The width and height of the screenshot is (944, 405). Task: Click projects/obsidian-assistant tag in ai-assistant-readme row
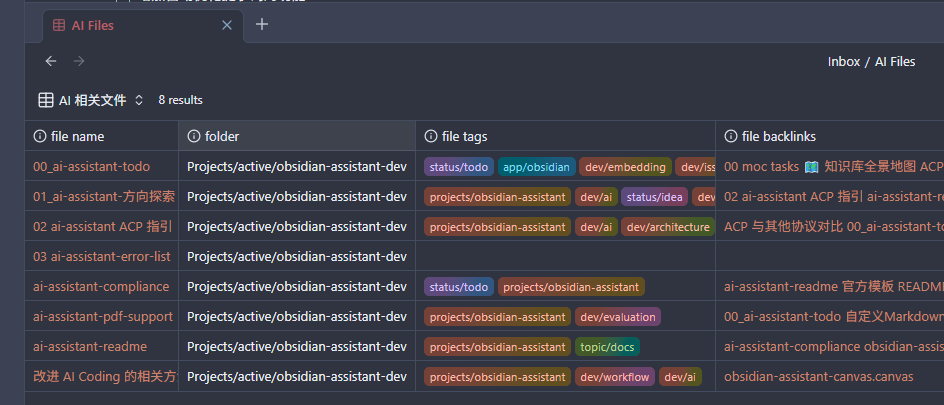(x=497, y=348)
